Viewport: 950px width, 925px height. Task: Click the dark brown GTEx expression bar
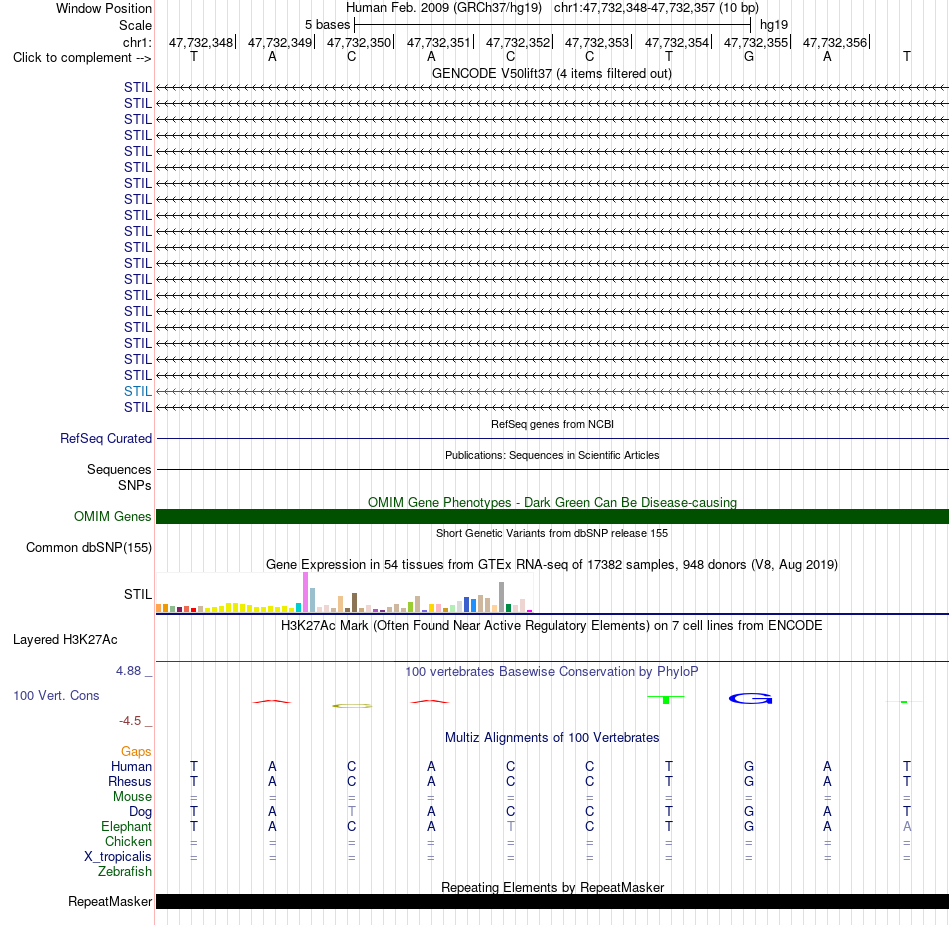coord(354,603)
